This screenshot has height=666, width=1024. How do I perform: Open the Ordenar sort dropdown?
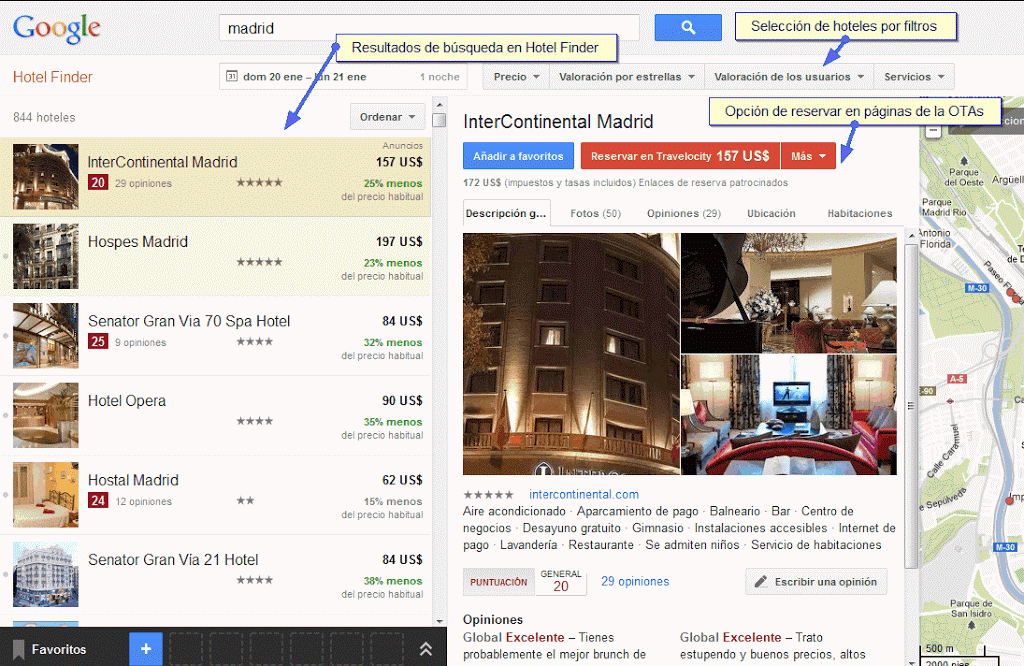387,117
